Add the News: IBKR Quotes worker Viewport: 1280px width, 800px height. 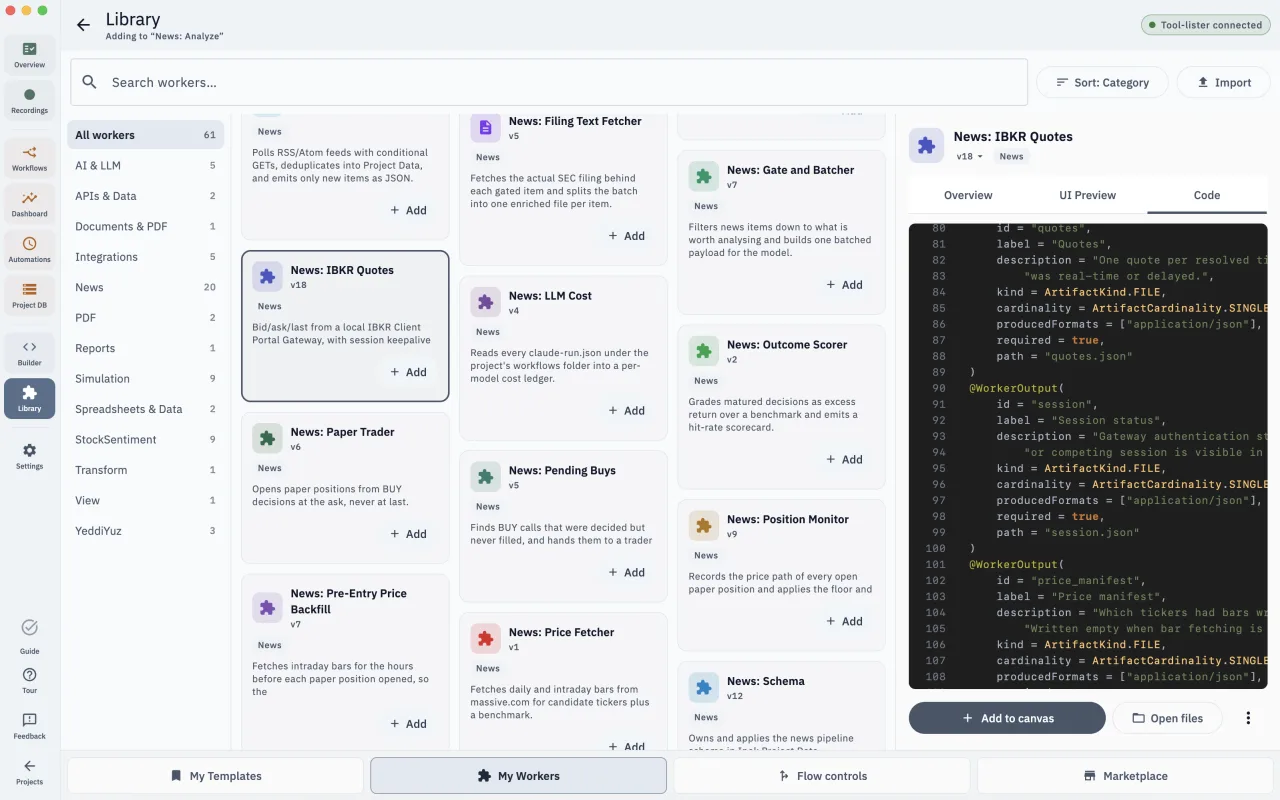tap(408, 372)
